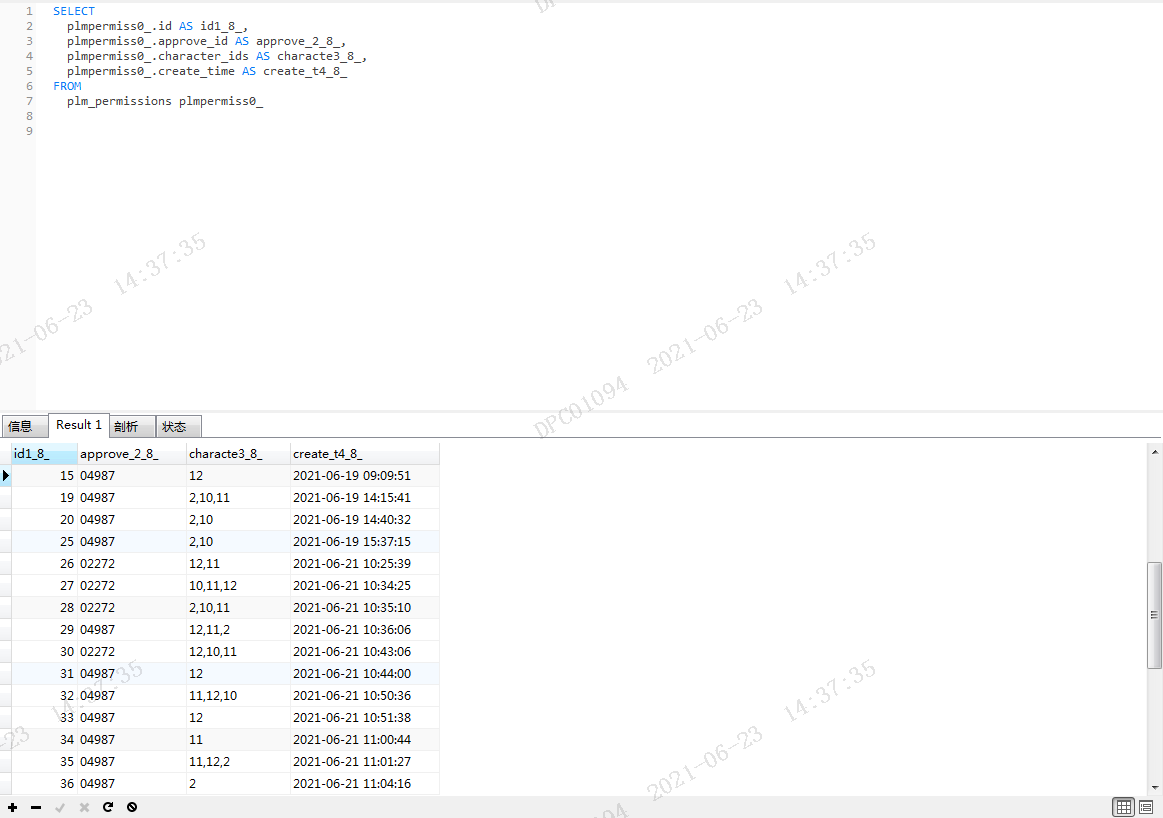
Task: Place cursor on plm_permissions table name
Action: click(x=119, y=101)
